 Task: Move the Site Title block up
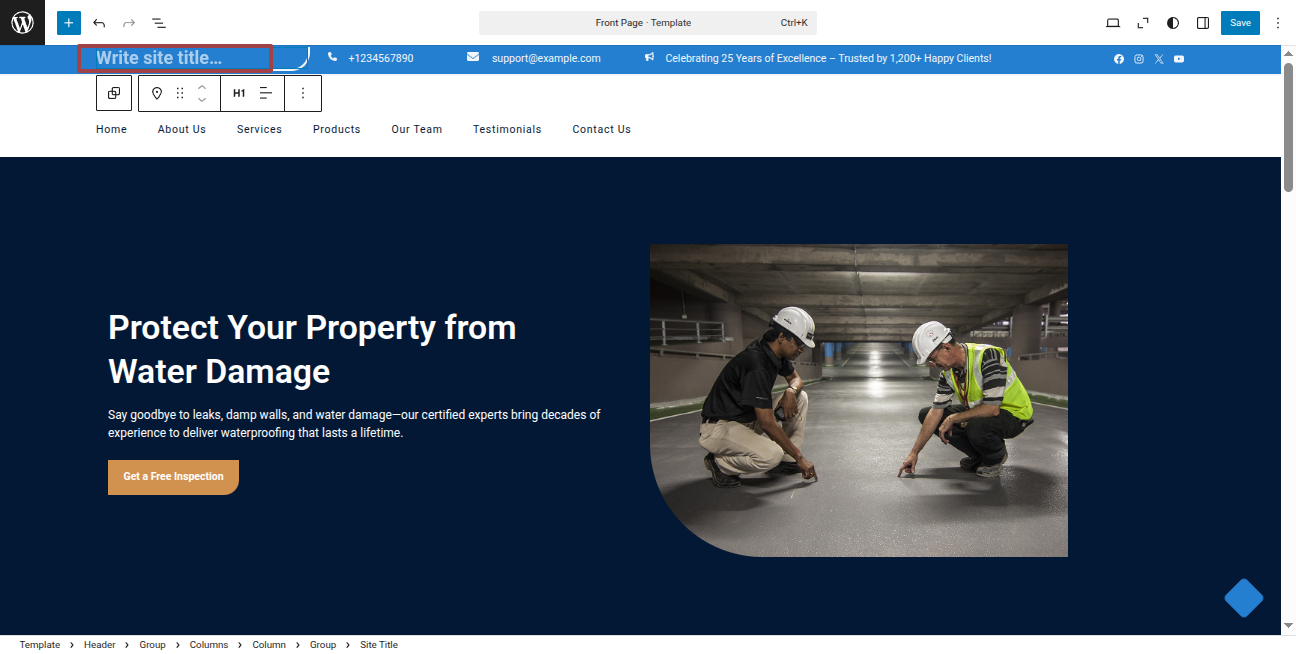click(x=202, y=86)
